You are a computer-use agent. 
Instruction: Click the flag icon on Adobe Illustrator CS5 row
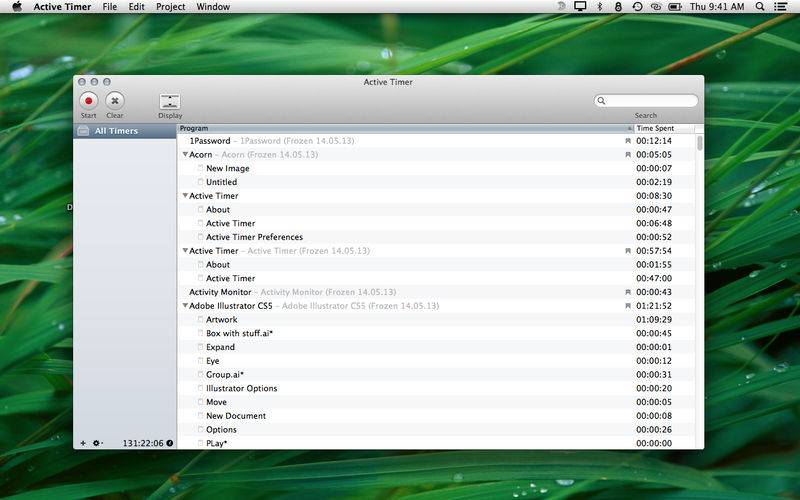coord(628,306)
